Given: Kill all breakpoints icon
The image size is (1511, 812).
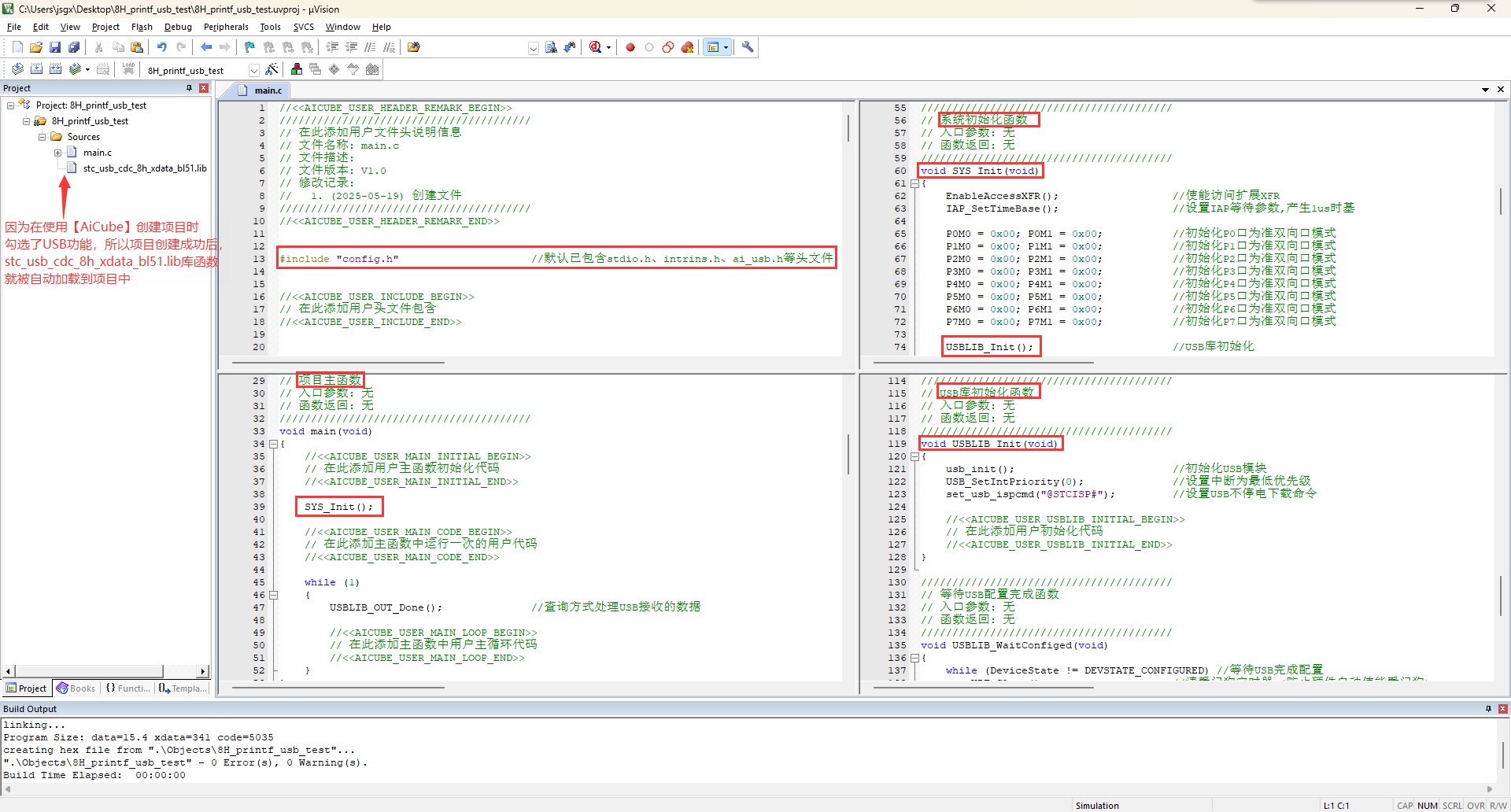Looking at the screenshot, I should pyautogui.click(x=687, y=47).
